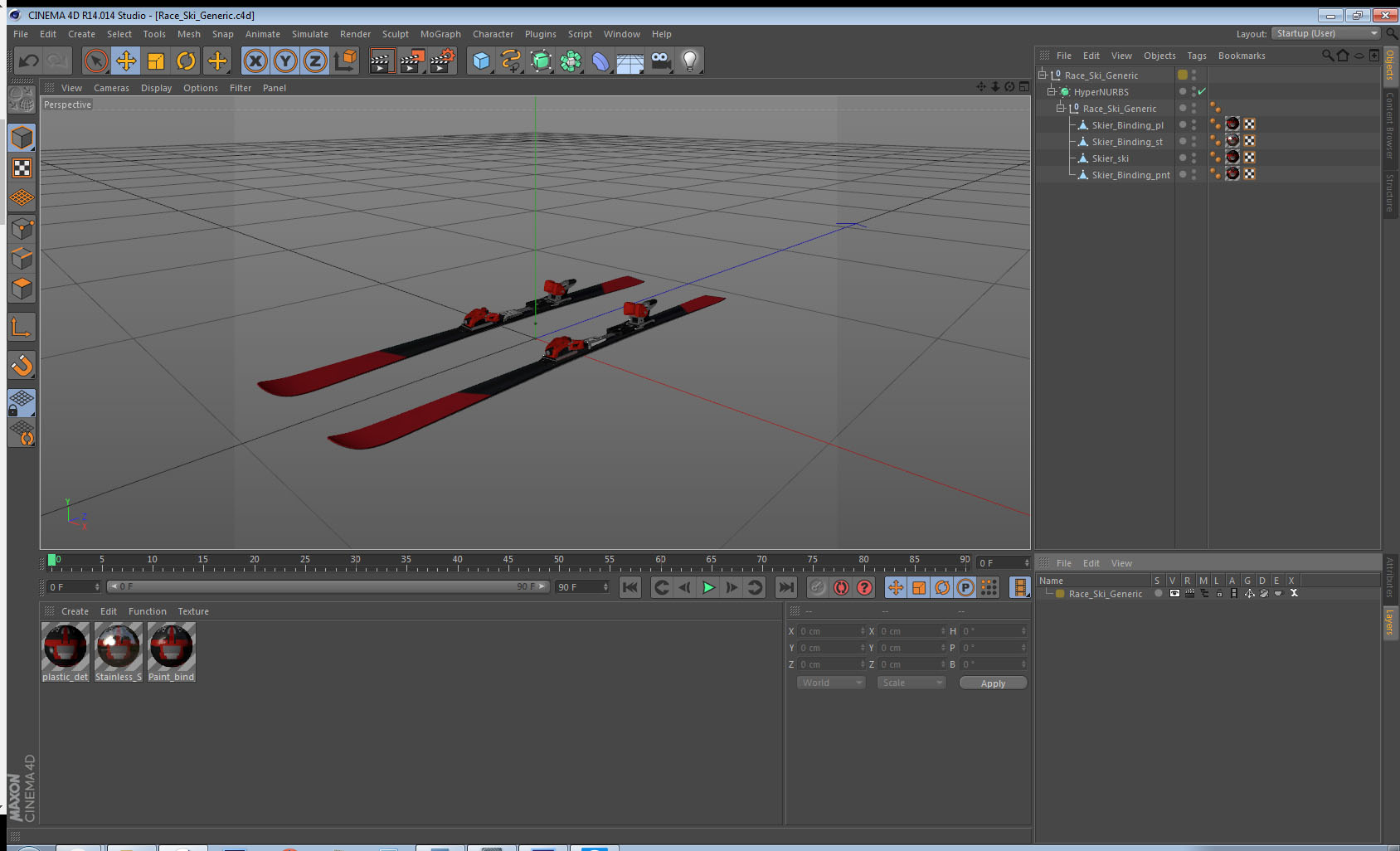The width and height of the screenshot is (1400, 851).
Task: Collapse the top Race_Ski_Generic tree node
Action: click(x=1043, y=75)
